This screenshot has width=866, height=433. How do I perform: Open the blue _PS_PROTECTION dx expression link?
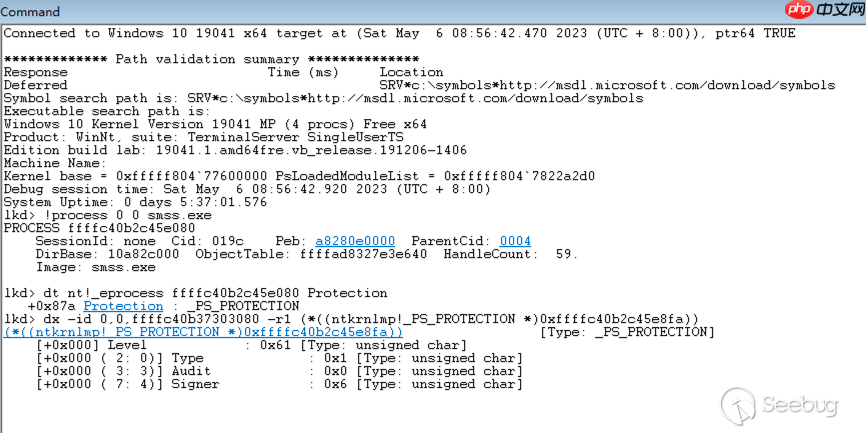(203, 332)
